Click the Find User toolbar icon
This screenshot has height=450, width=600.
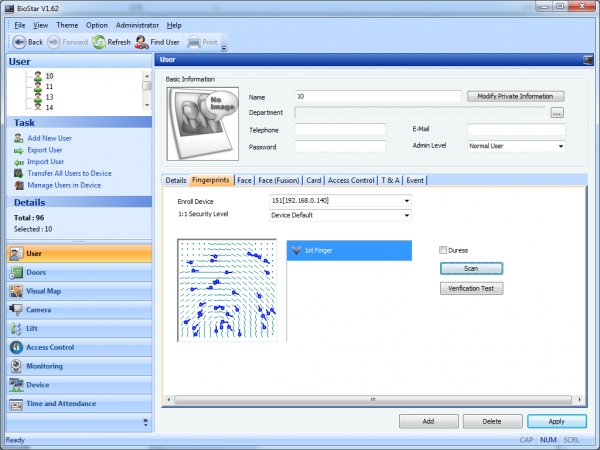[x=142, y=42]
